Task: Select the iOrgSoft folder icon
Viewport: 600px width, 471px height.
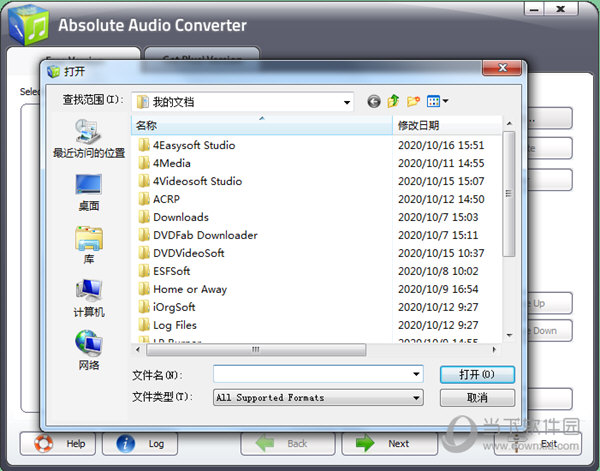Action: pyautogui.click(x=144, y=307)
